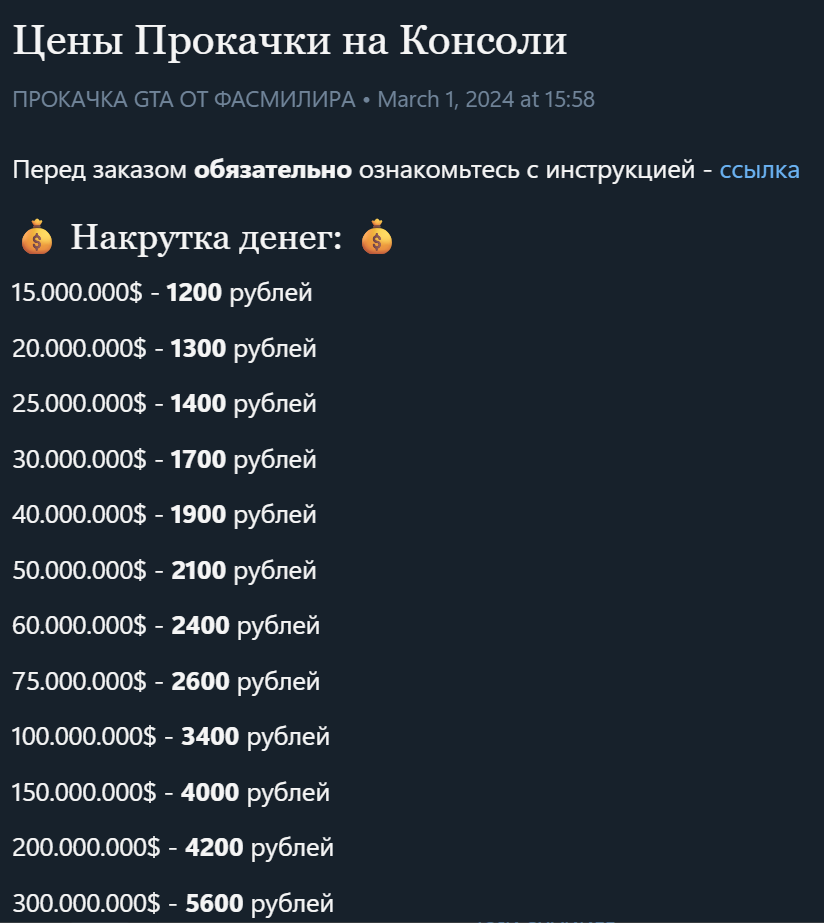Click the 30.000.000$ - 1700 рублей price
824x923 pixels.
click(x=164, y=460)
